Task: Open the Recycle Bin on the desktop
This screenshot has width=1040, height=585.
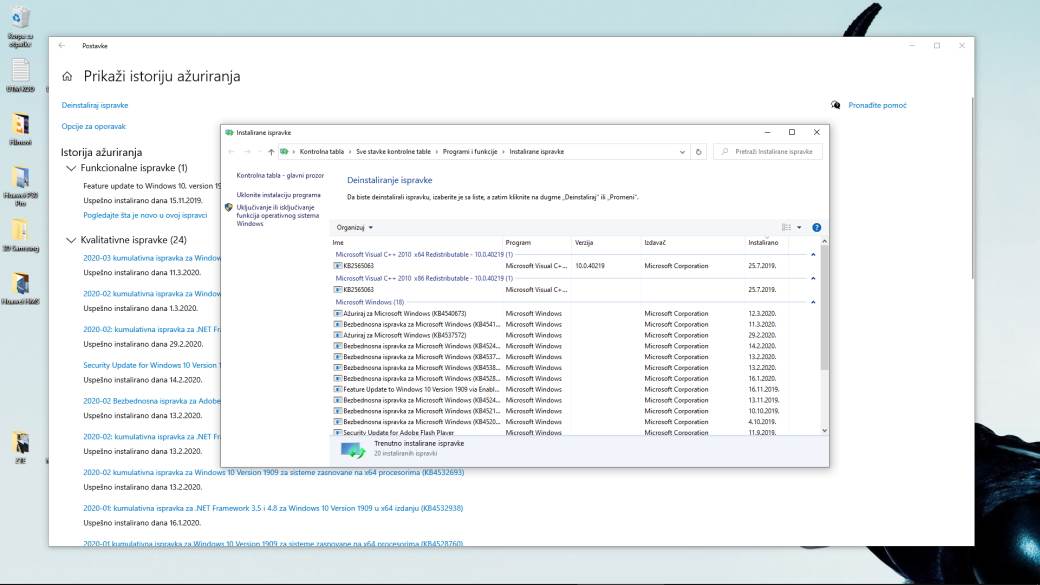Action: click(19, 18)
